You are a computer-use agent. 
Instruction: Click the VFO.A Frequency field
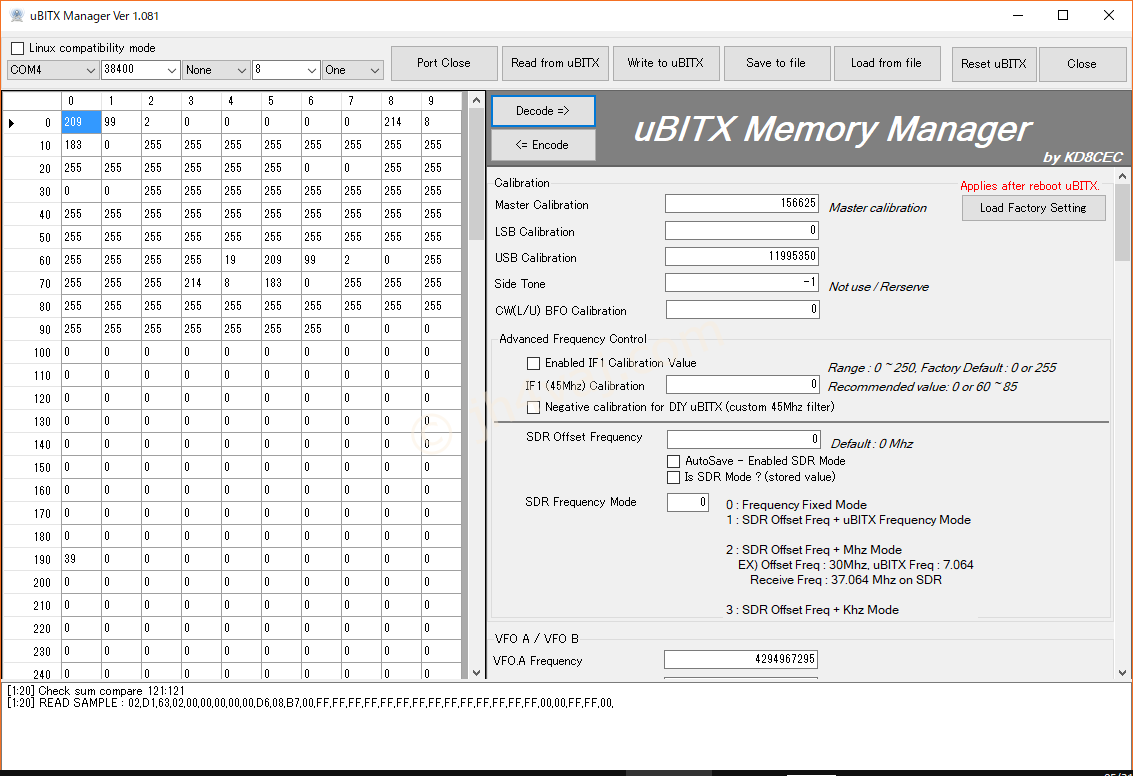(x=741, y=659)
